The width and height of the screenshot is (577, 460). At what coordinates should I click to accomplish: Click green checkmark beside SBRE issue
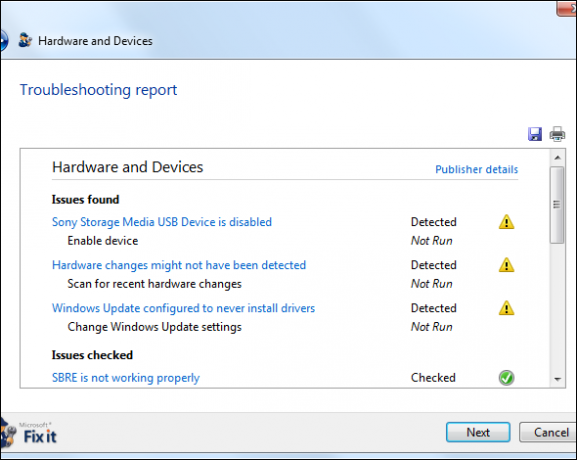click(506, 378)
